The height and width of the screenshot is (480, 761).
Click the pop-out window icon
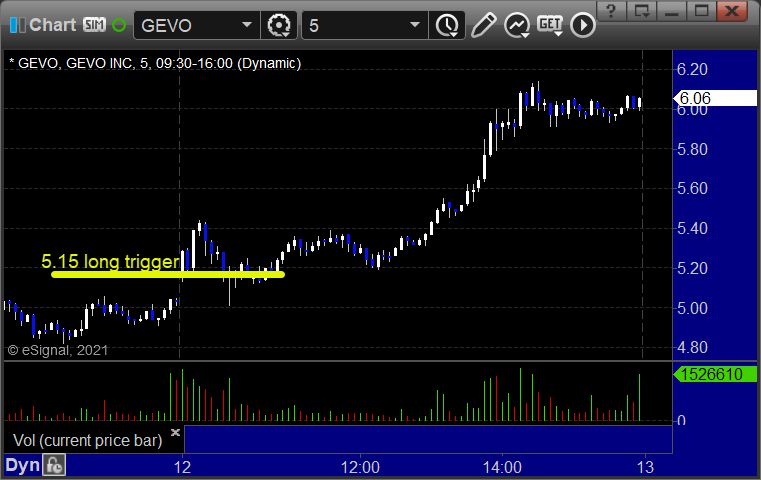(x=642, y=11)
